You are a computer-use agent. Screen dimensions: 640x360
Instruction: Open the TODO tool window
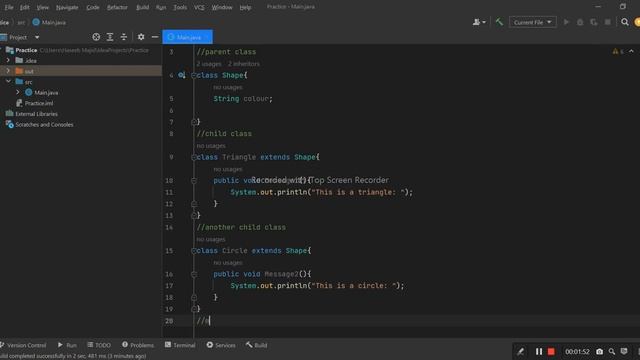(x=99, y=345)
